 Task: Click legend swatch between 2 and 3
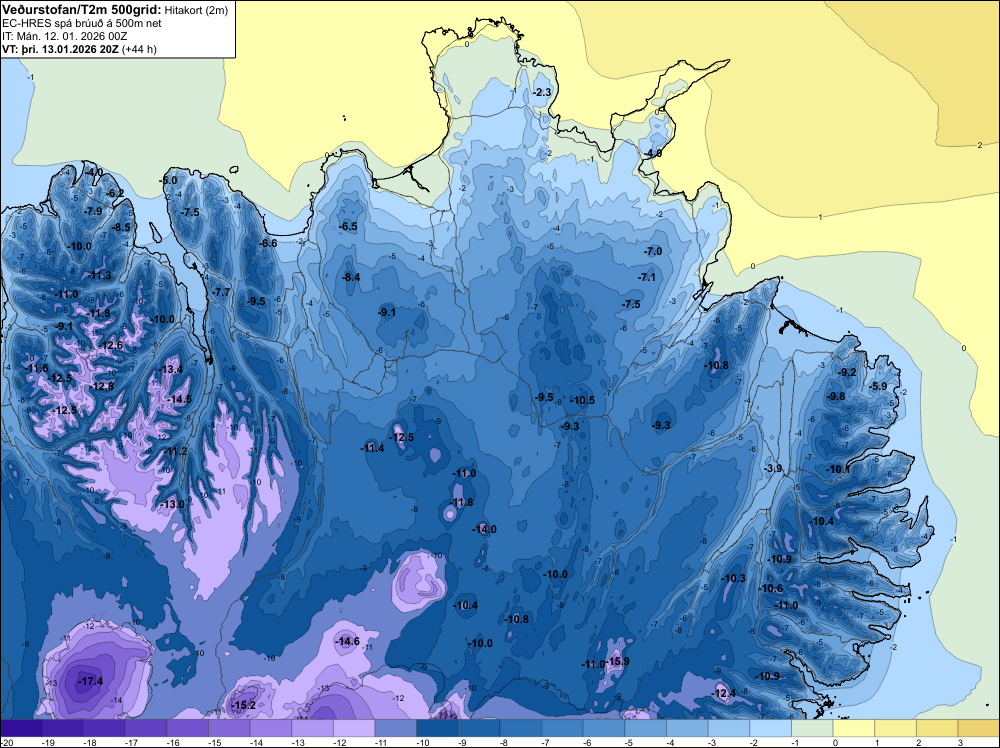click(938, 728)
